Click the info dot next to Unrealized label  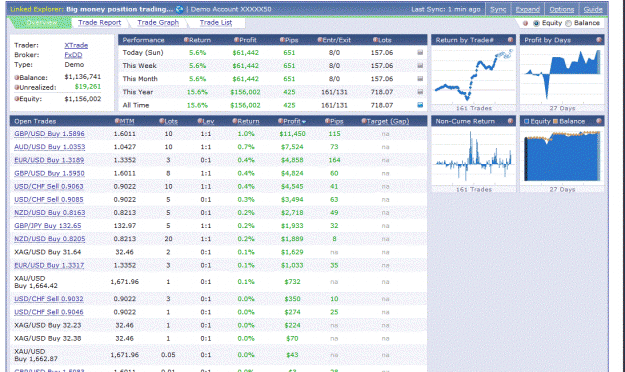17,87
